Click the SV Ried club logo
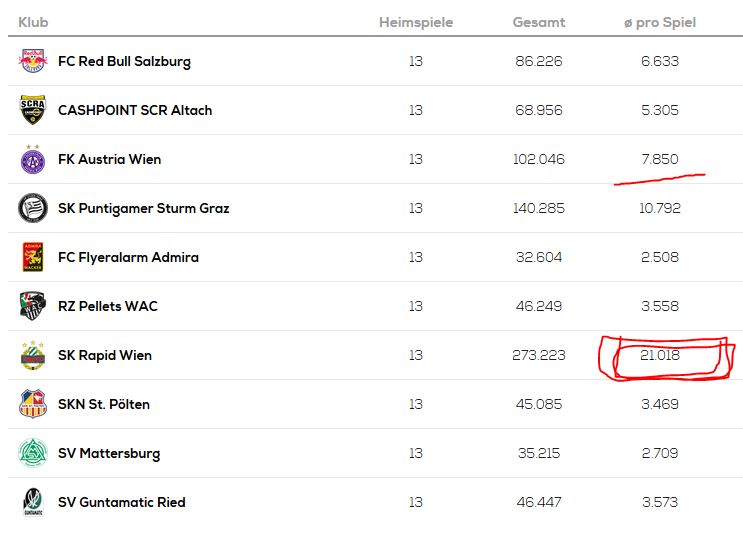The height and width of the screenshot is (539, 743). coord(33,502)
